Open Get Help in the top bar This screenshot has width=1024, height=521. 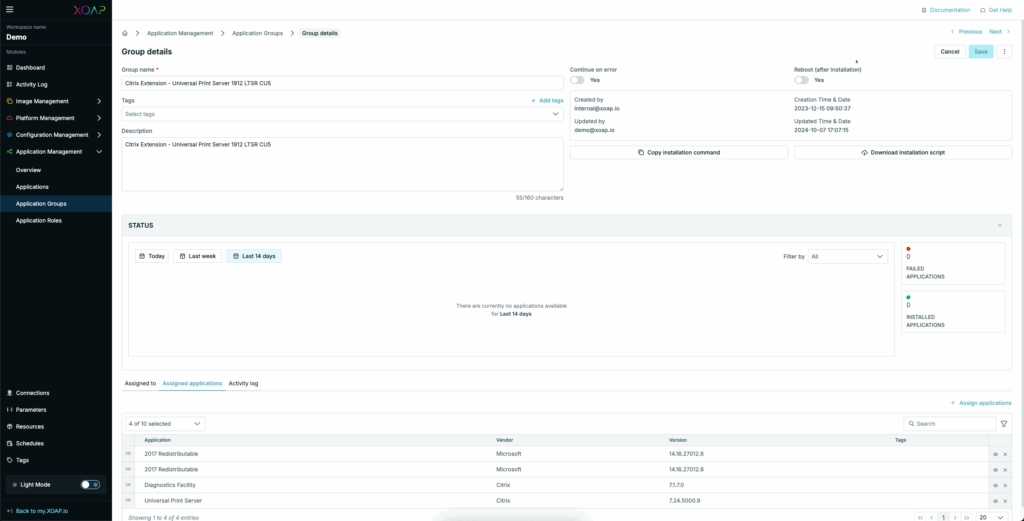996,10
